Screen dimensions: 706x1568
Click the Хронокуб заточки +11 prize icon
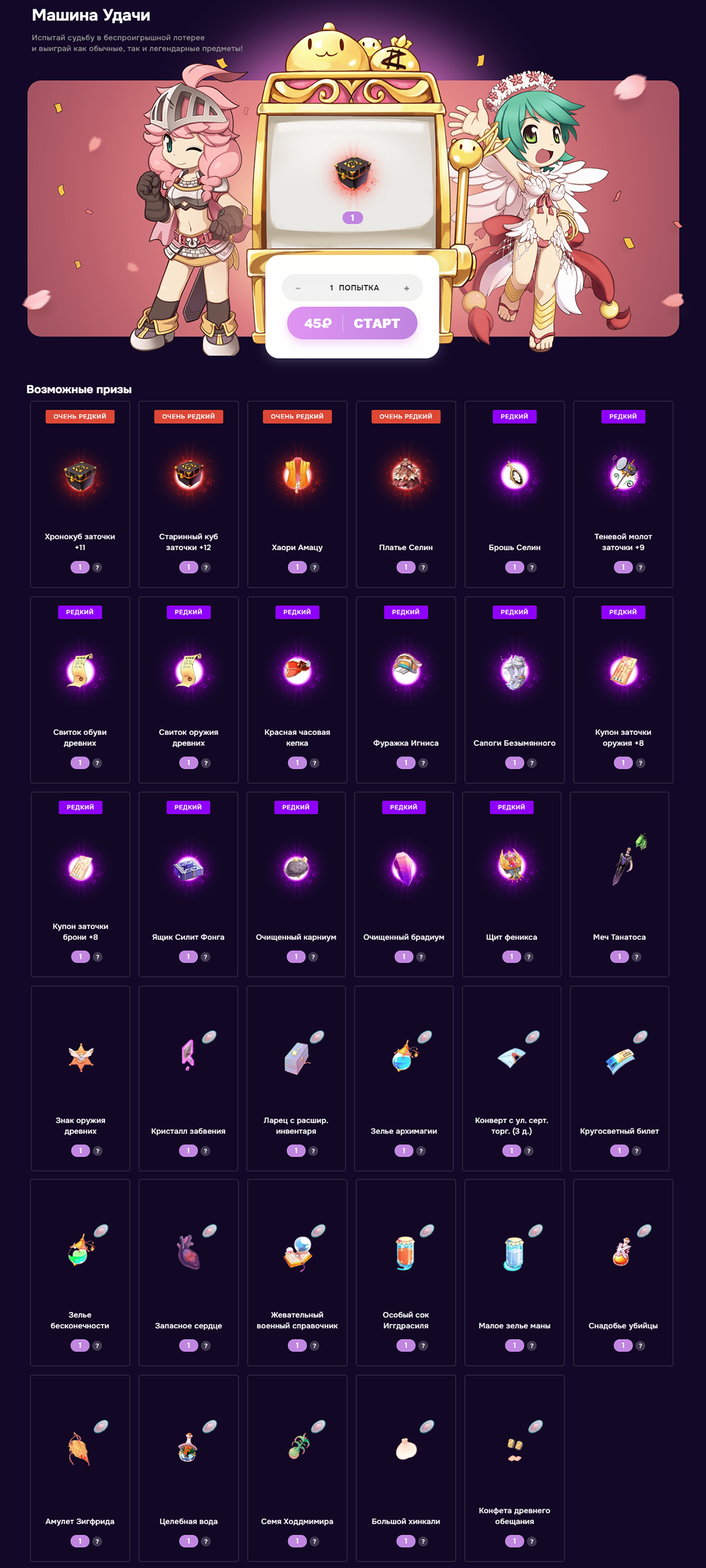point(80,476)
